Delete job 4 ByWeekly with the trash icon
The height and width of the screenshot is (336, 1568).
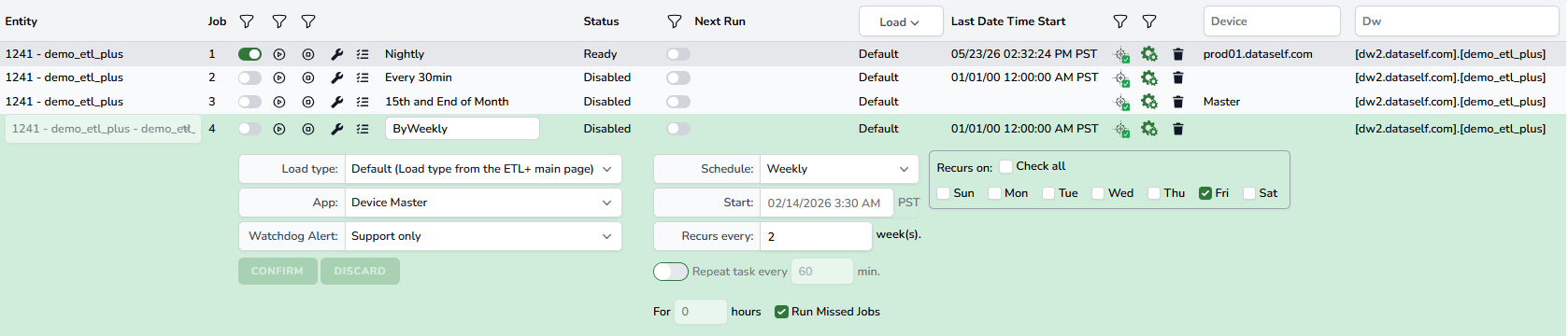point(1178,129)
